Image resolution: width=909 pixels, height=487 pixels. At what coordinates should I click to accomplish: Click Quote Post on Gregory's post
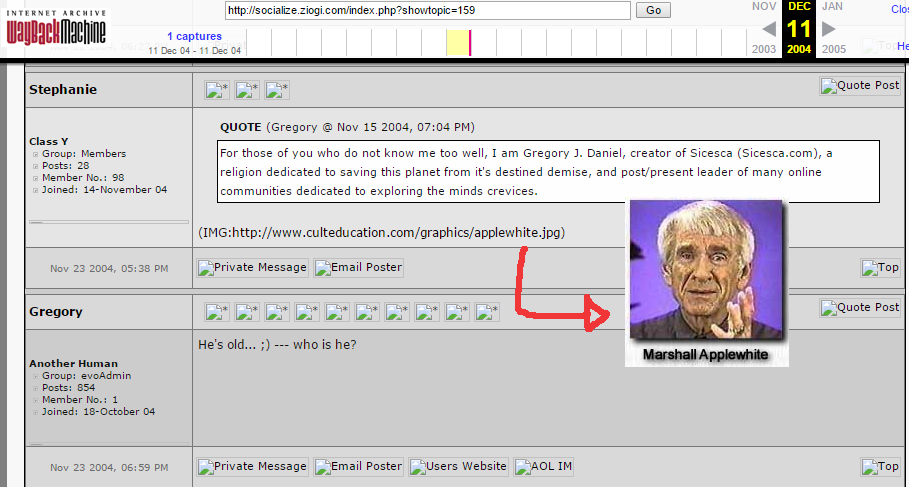tap(860, 308)
